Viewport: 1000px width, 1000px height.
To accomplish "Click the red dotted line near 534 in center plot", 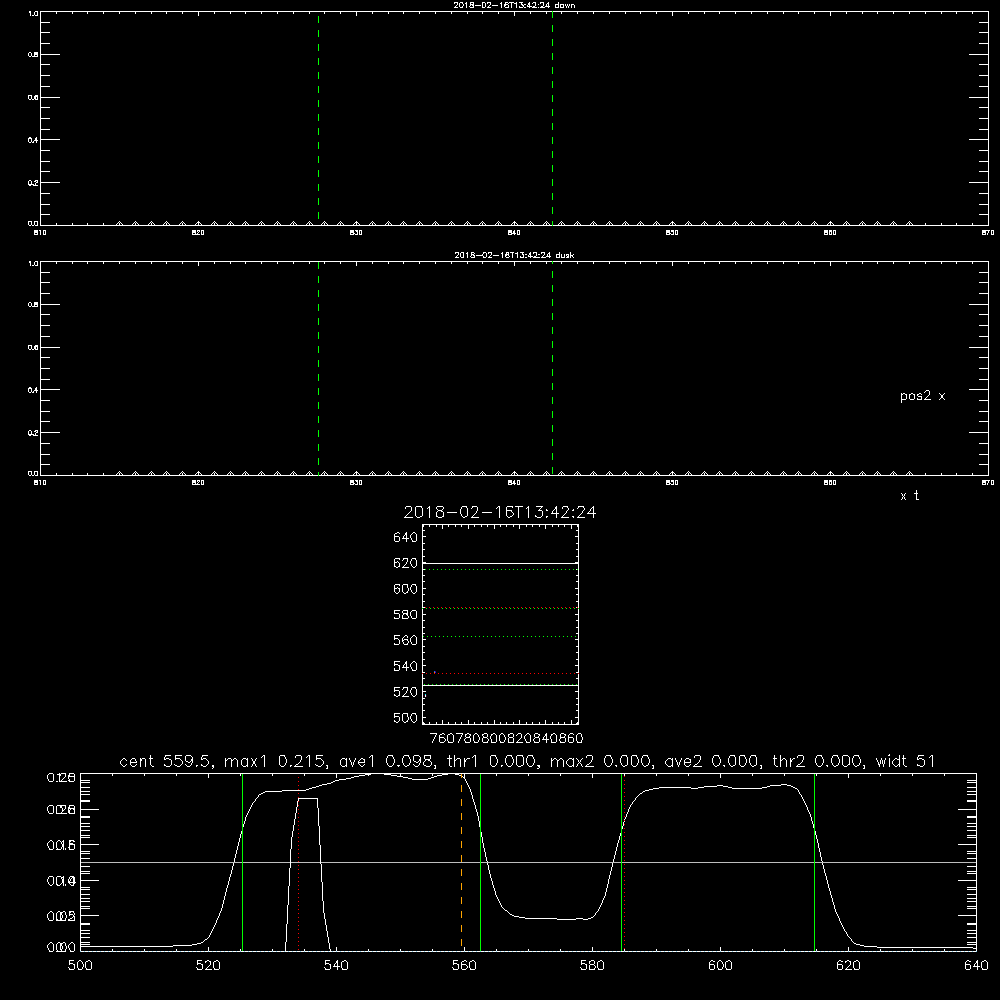I will coord(500,673).
